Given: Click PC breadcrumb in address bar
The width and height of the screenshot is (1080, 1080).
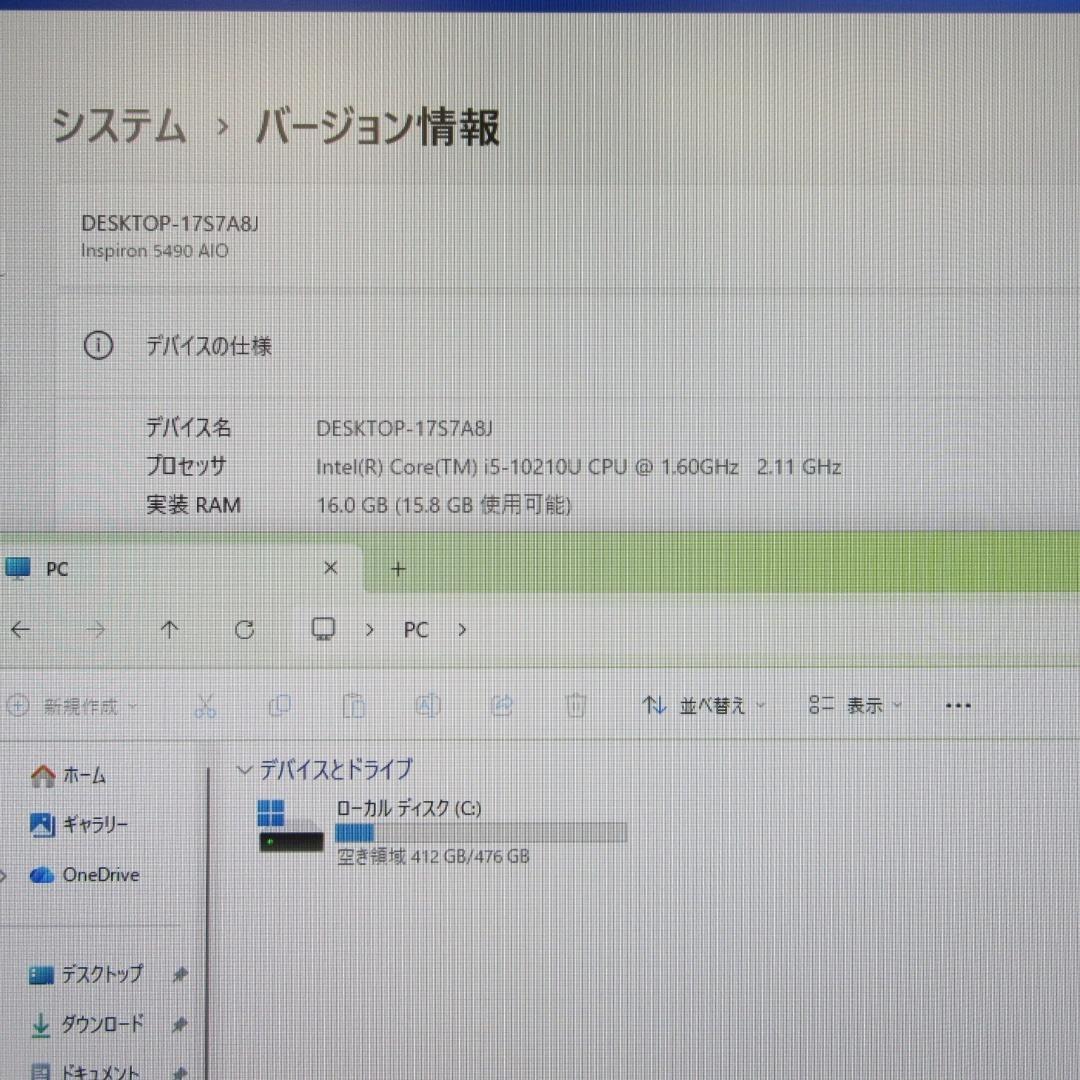Looking at the screenshot, I should pos(416,630).
